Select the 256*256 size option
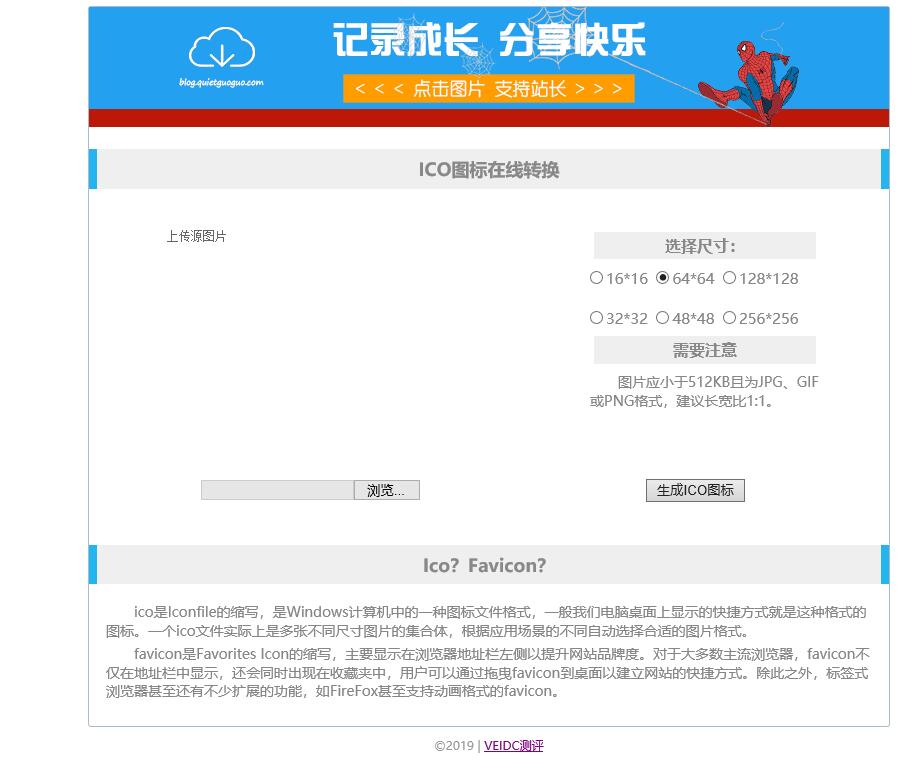 [730, 318]
